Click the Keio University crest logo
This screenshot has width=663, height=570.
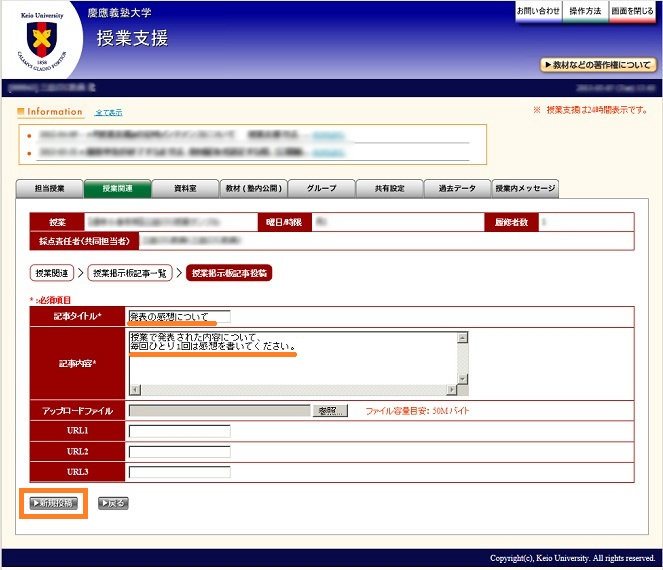pyautogui.click(x=42, y=40)
